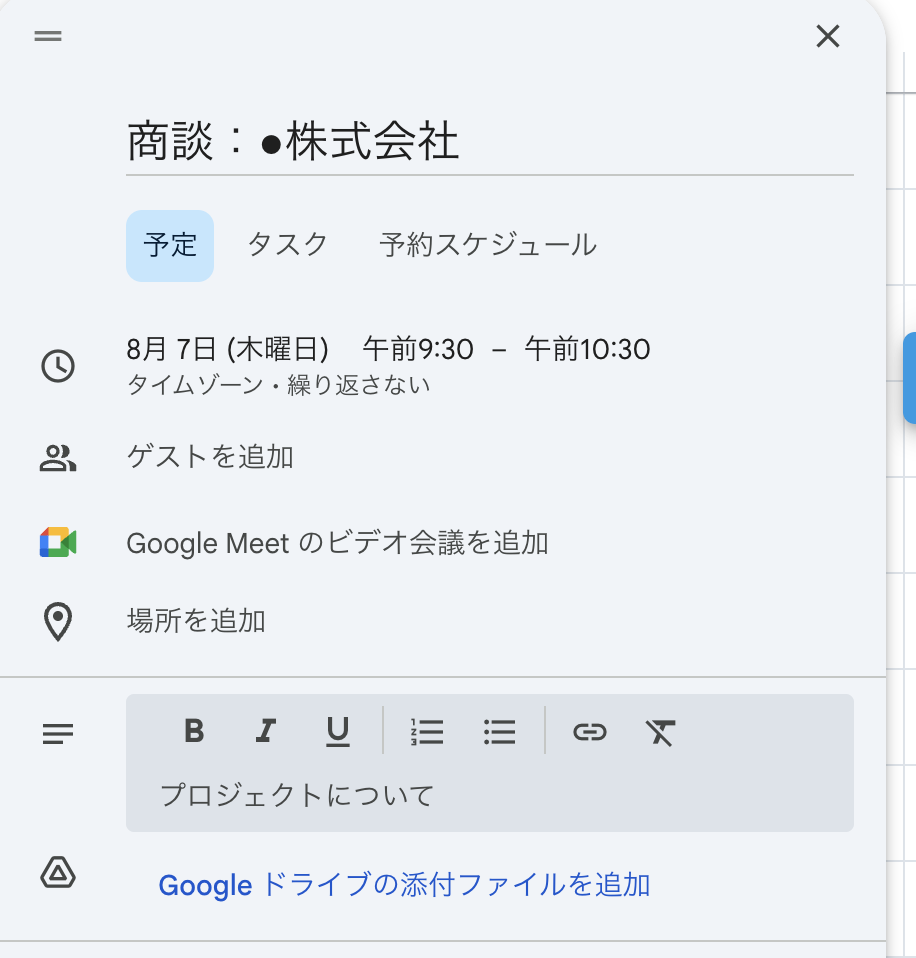The height and width of the screenshot is (958, 916).
Task: Change the date 8月 7日 (木曜日)
Action: pos(227,349)
